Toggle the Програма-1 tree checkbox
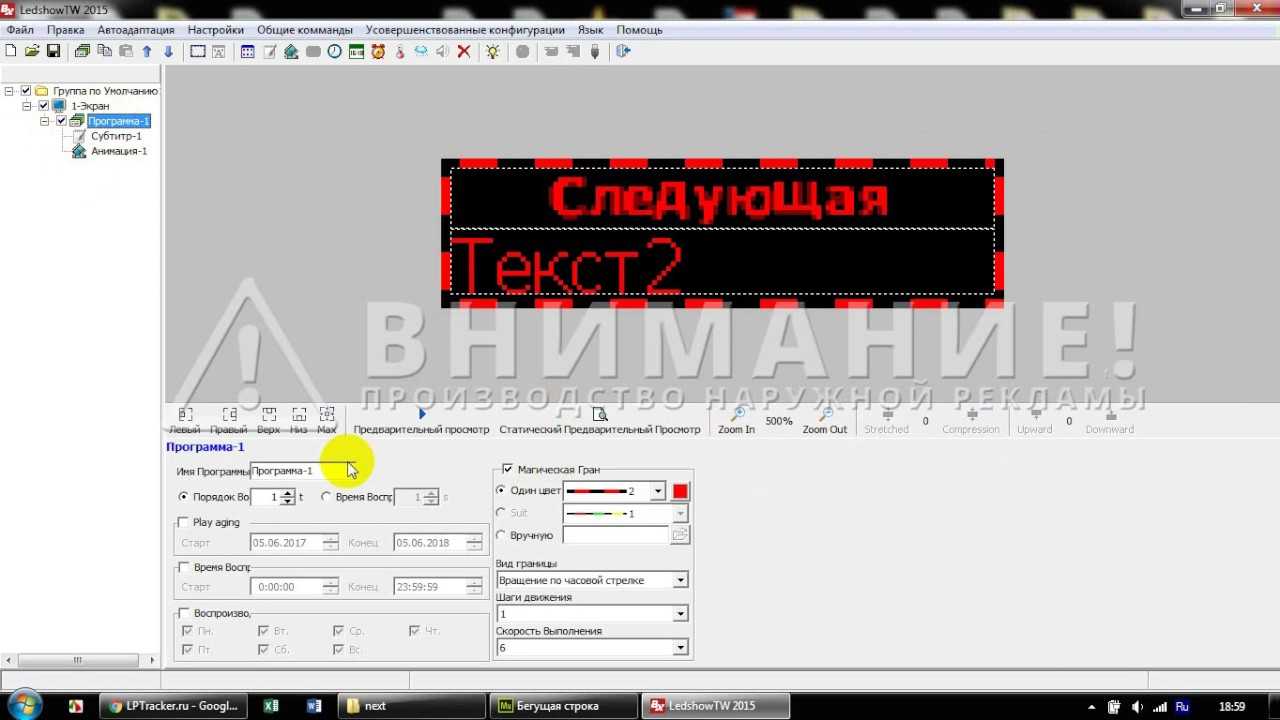Image resolution: width=1280 pixels, height=720 pixels. point(61,121)
